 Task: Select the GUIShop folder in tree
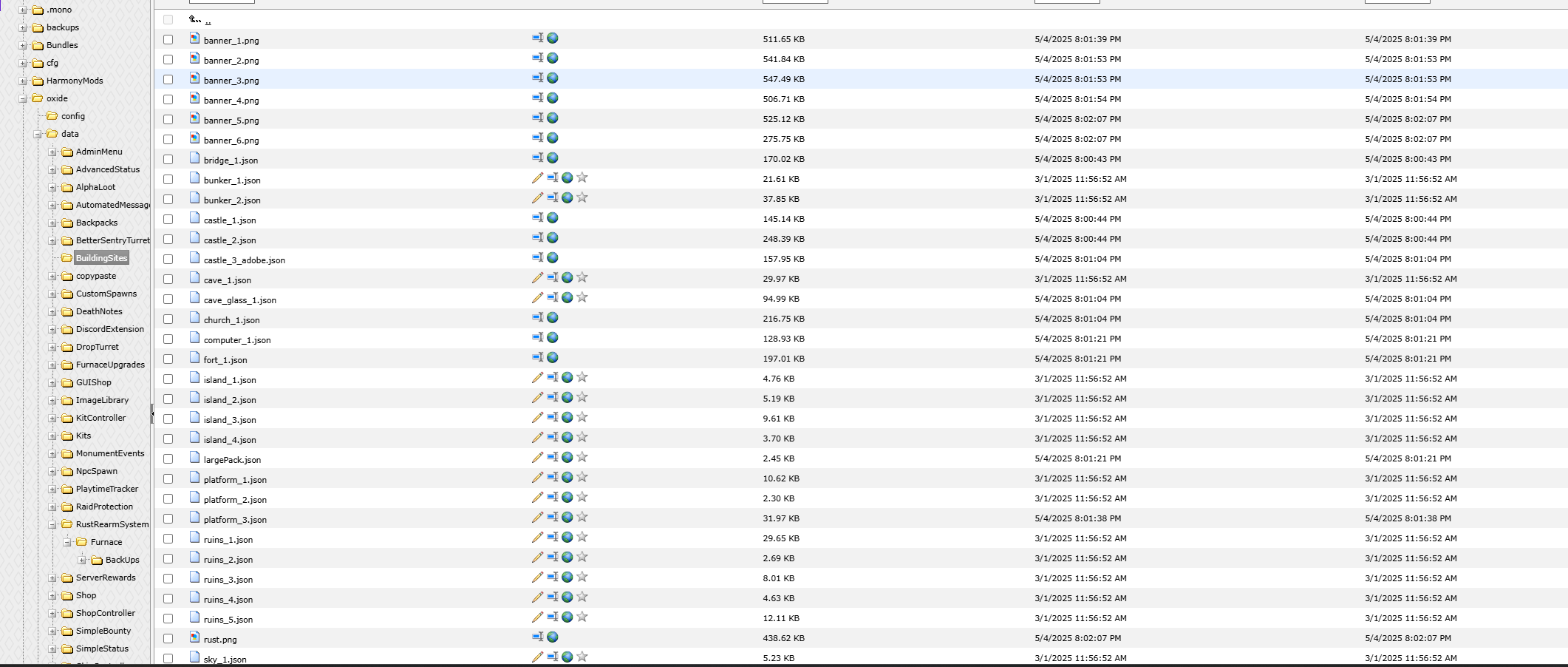[93, 382]
